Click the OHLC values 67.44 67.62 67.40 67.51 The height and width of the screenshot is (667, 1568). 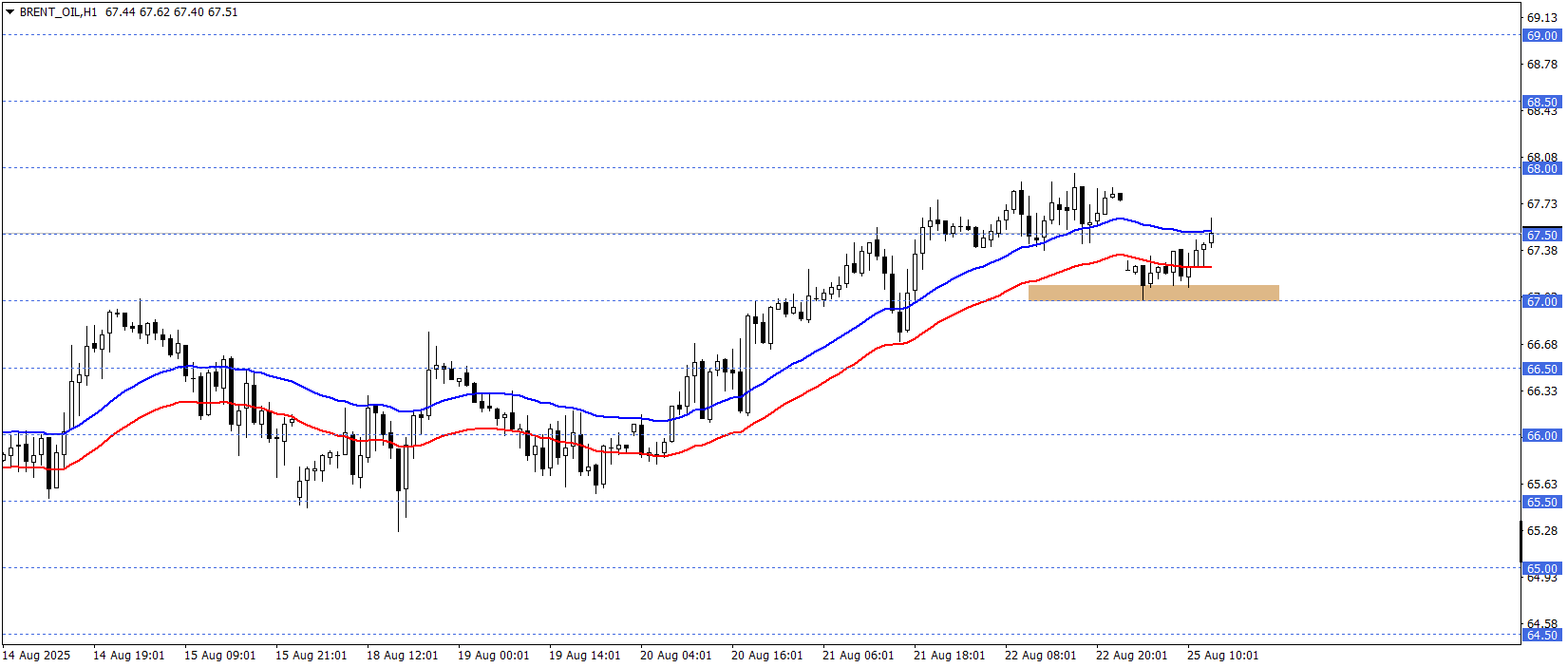coord(172,12)
